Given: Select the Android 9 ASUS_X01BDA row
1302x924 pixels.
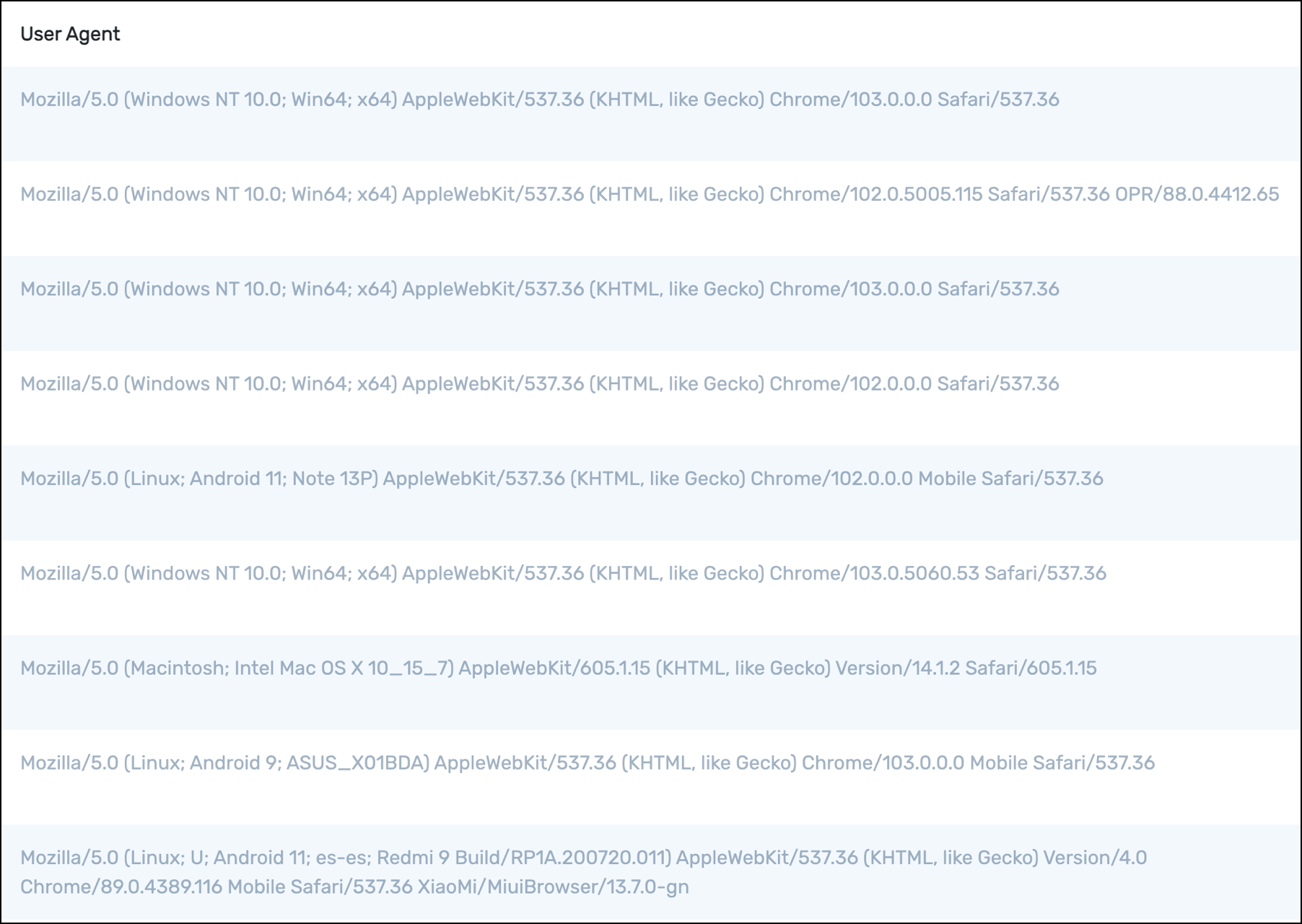Looking at the screenshot, I should 651,777.
